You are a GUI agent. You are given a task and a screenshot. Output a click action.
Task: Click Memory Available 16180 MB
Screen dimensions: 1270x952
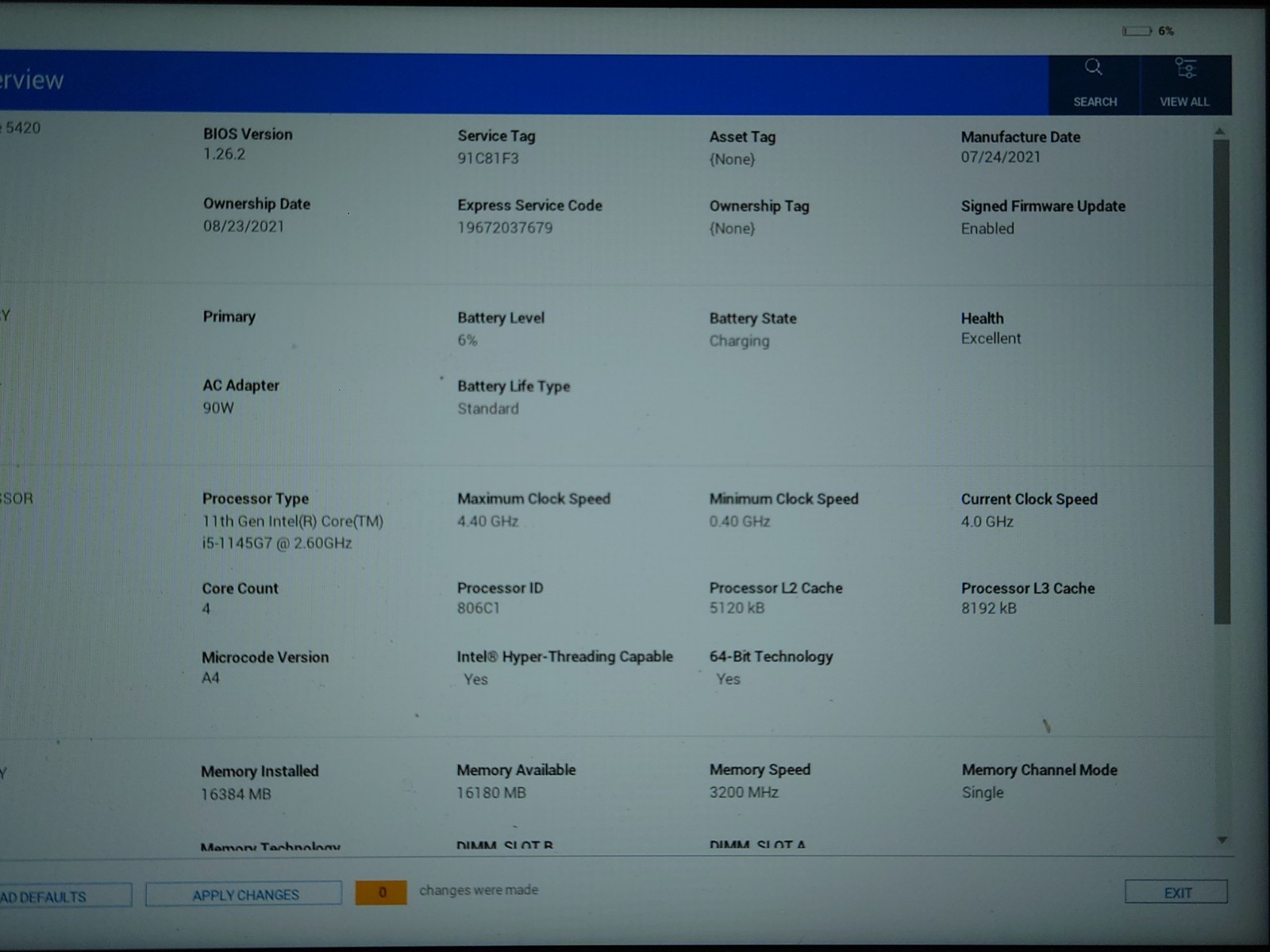click(x=491, y=793)
